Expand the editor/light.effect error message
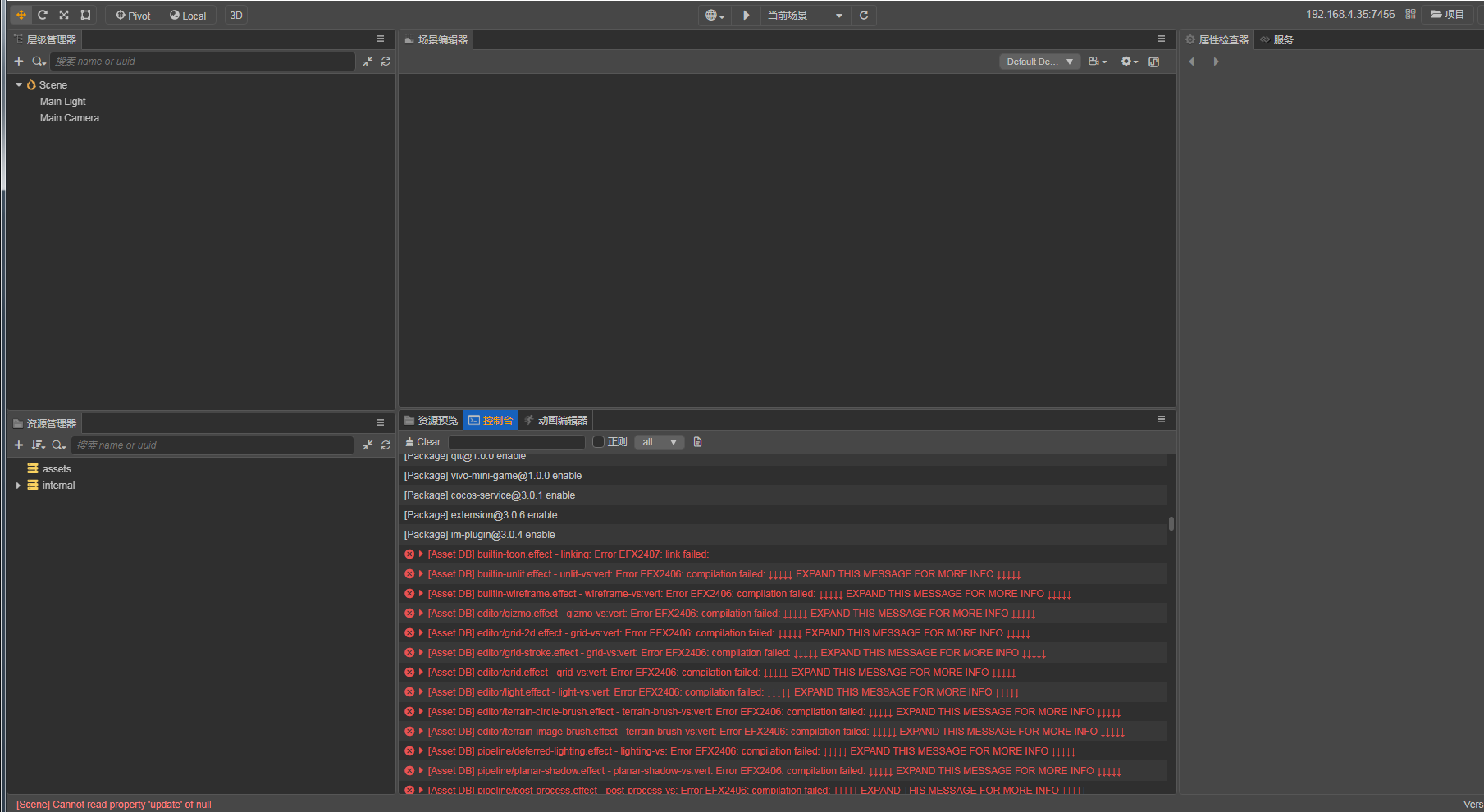 tap(421, 692)
